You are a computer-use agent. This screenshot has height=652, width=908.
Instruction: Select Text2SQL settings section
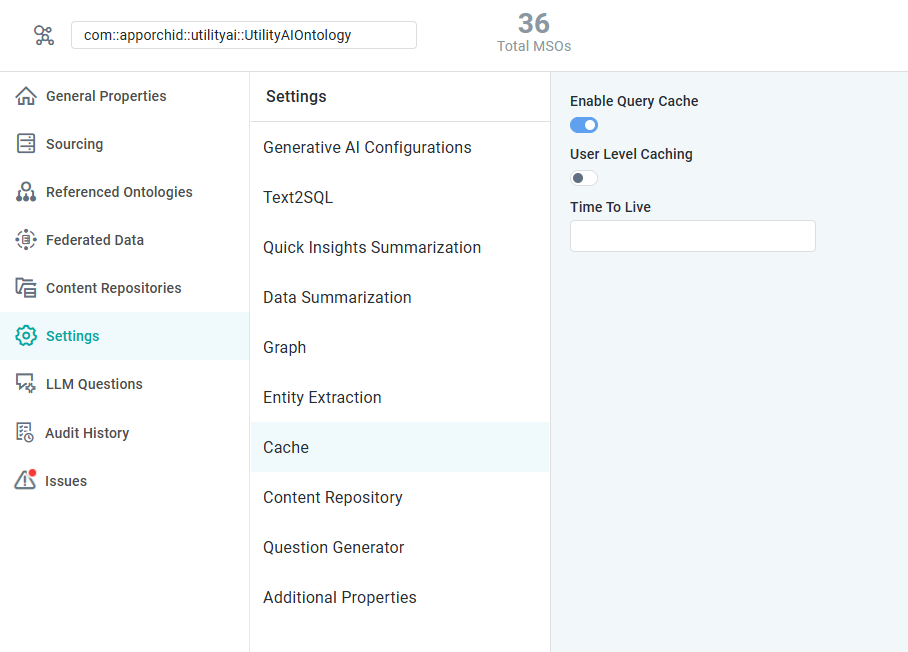coord(298,197)
